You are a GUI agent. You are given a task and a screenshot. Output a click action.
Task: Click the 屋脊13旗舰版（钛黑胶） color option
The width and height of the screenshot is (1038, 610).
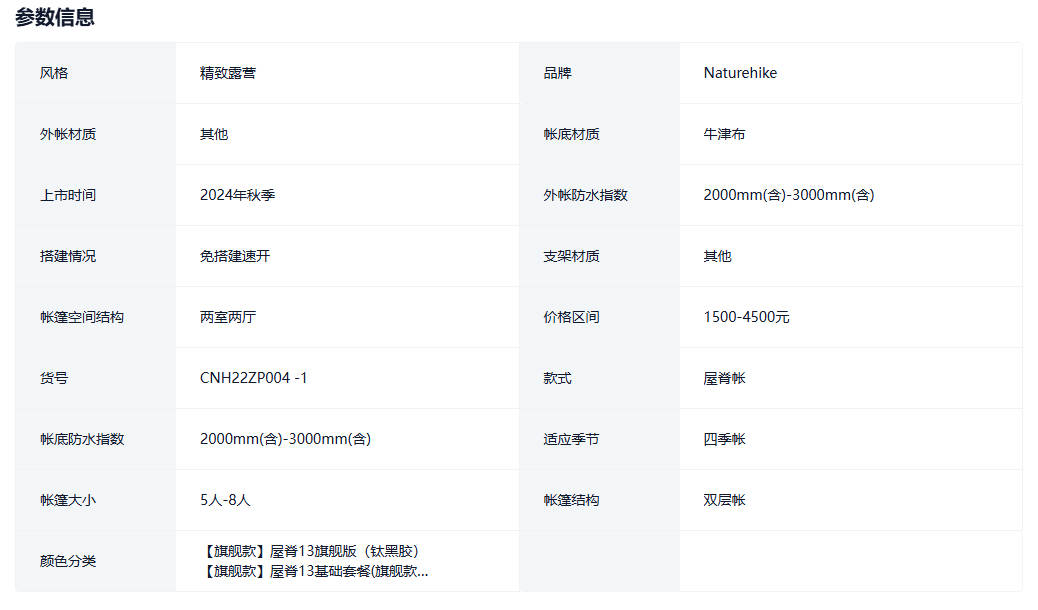coord(312,551)
